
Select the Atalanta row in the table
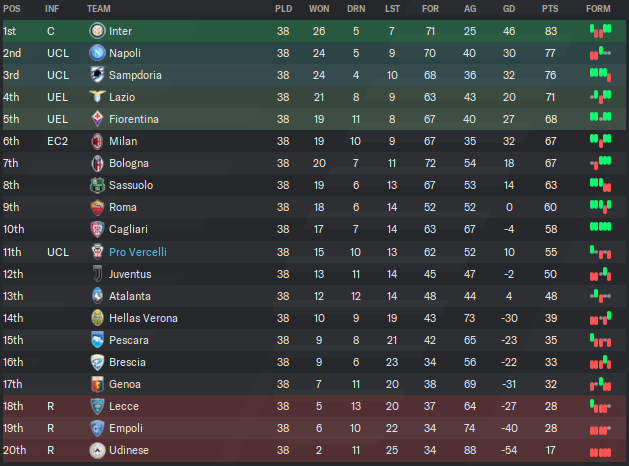point(314,296)
